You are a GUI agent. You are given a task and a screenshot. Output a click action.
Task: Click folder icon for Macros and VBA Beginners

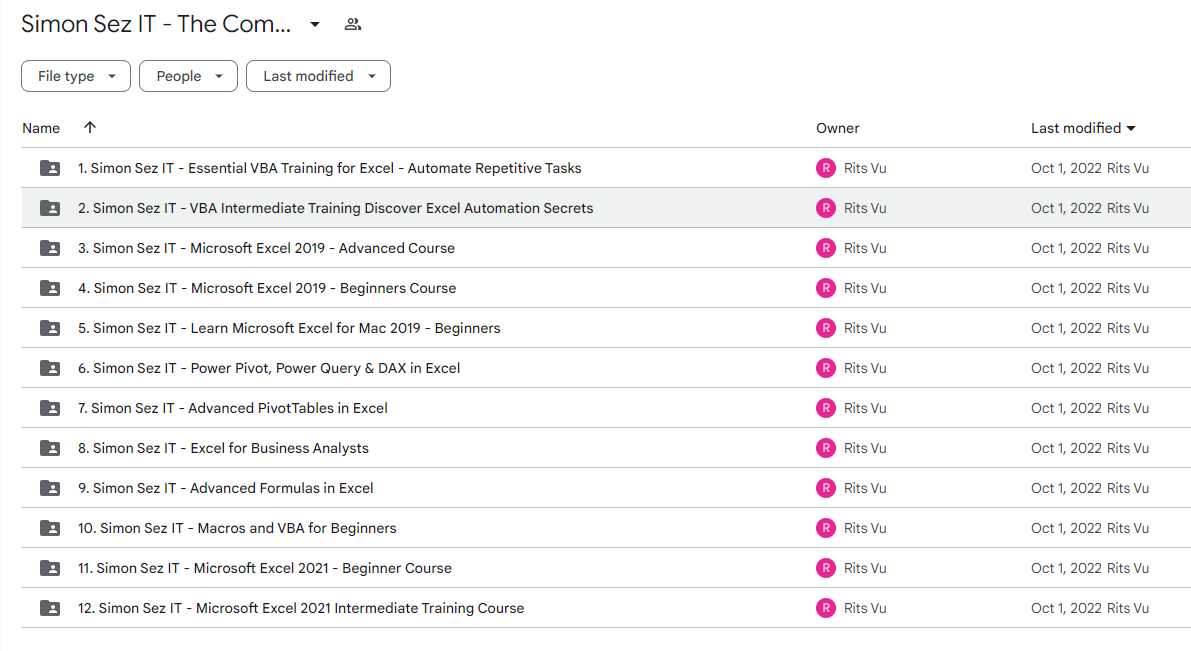(50, 528)
